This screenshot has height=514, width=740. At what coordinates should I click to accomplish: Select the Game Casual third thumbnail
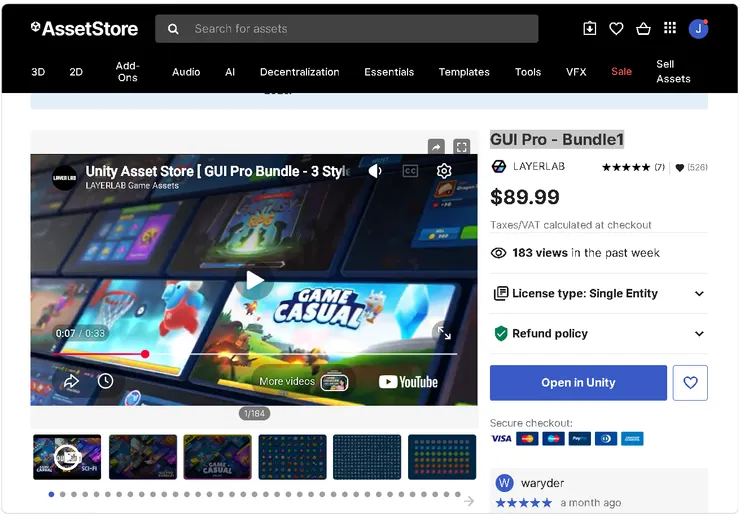(x=218, y=457)
